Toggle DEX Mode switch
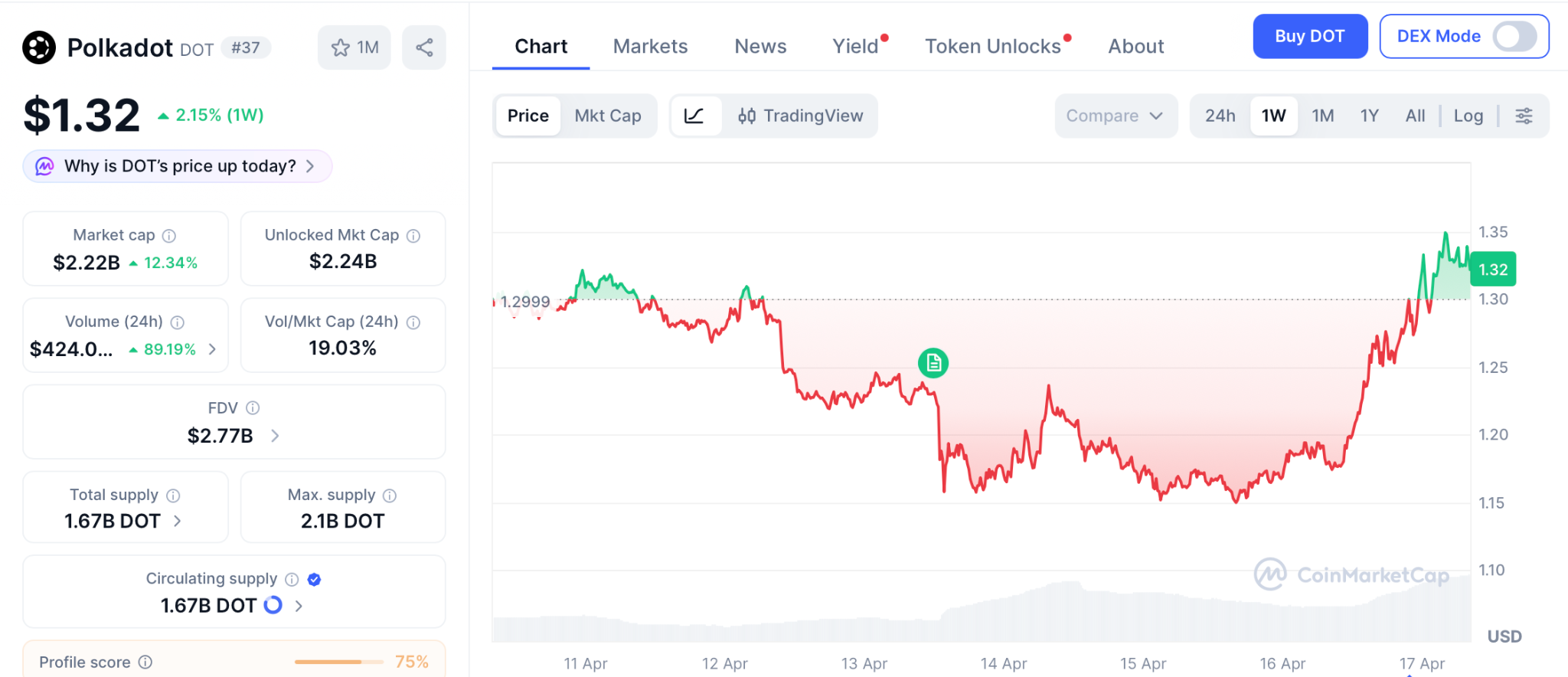The width and height of the screenshot is (1568, 677). point(1514,36)
